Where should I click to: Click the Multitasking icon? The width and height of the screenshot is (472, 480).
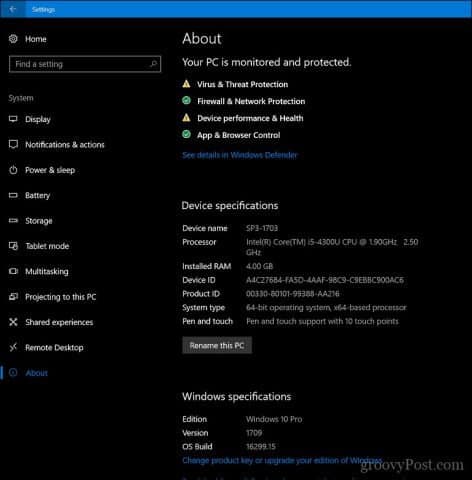(x=13, y=271)
